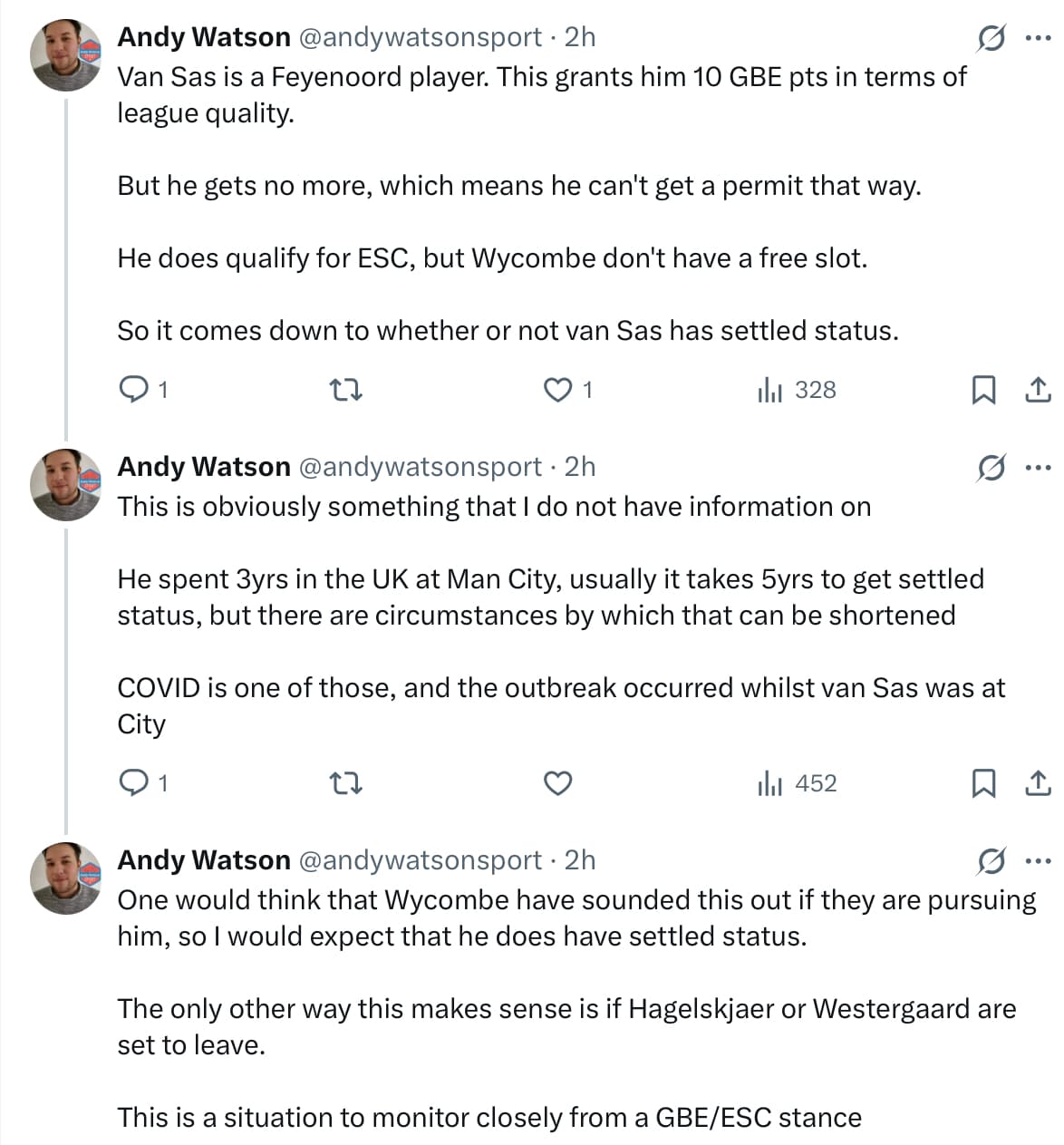Open Grok icon on first tweet
The height and width of the screenshot is (1145, 1064).
991,38
